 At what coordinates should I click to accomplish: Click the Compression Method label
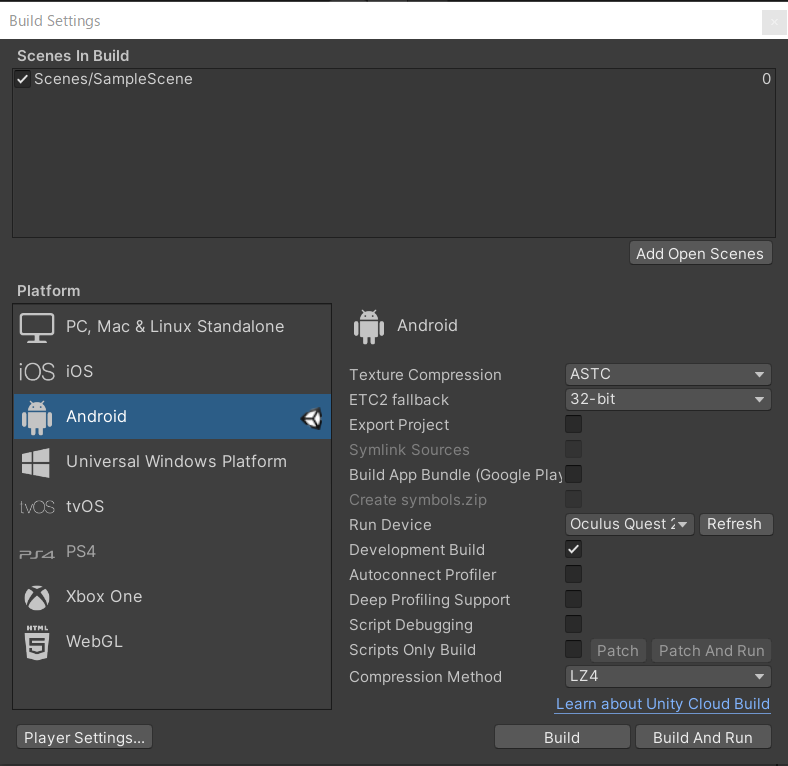425,677
